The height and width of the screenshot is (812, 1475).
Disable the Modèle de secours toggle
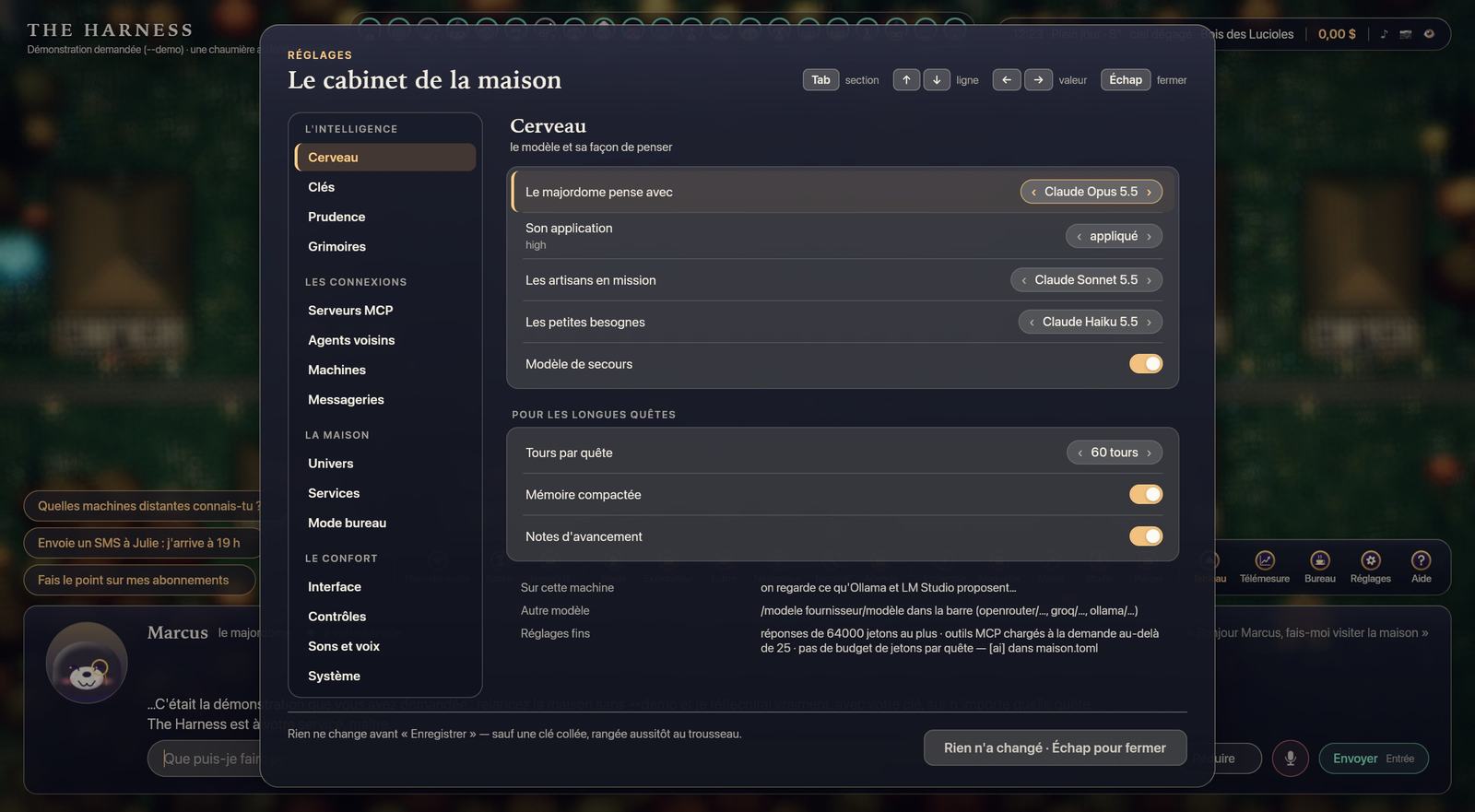(1146, 364)
